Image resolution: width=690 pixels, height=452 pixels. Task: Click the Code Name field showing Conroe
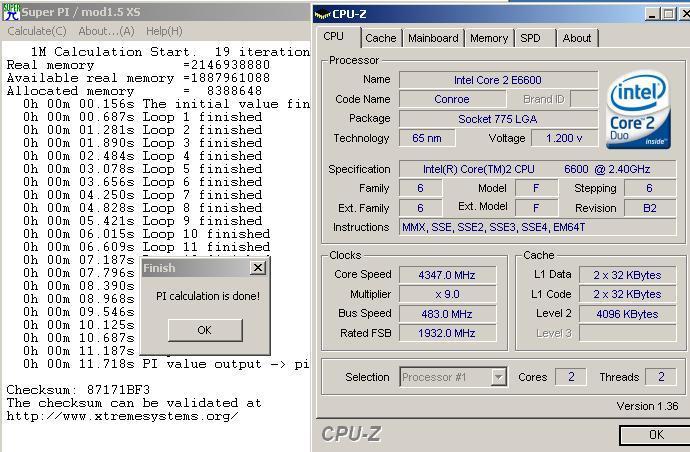coord(452,99)
